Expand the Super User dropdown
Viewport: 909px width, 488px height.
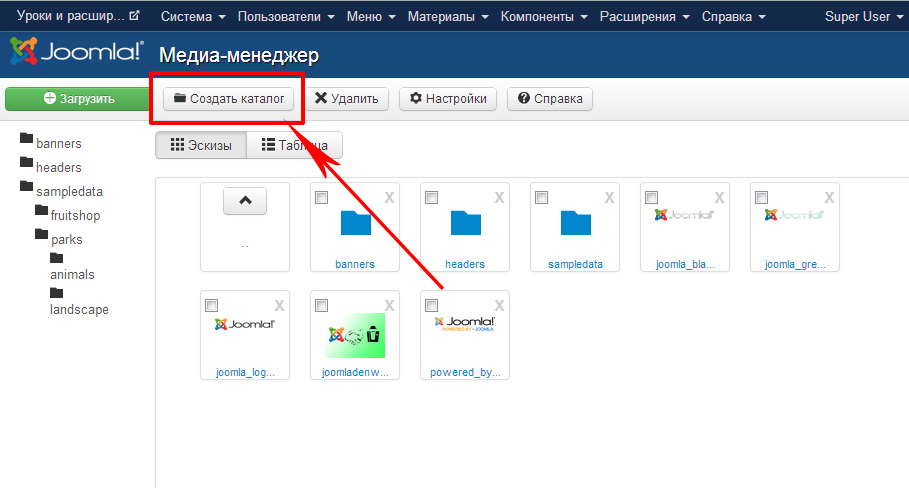[x=864, y=17]
